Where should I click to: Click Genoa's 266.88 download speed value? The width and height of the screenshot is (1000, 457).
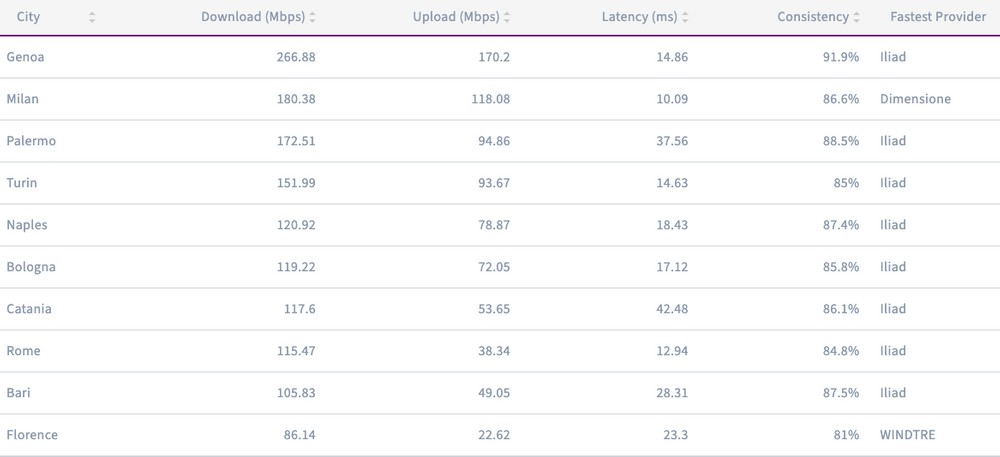click(296, 57)
